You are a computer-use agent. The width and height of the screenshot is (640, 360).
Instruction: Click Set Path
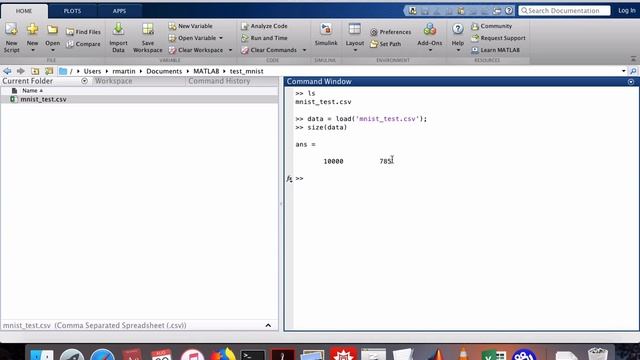(x=385, y=44)
